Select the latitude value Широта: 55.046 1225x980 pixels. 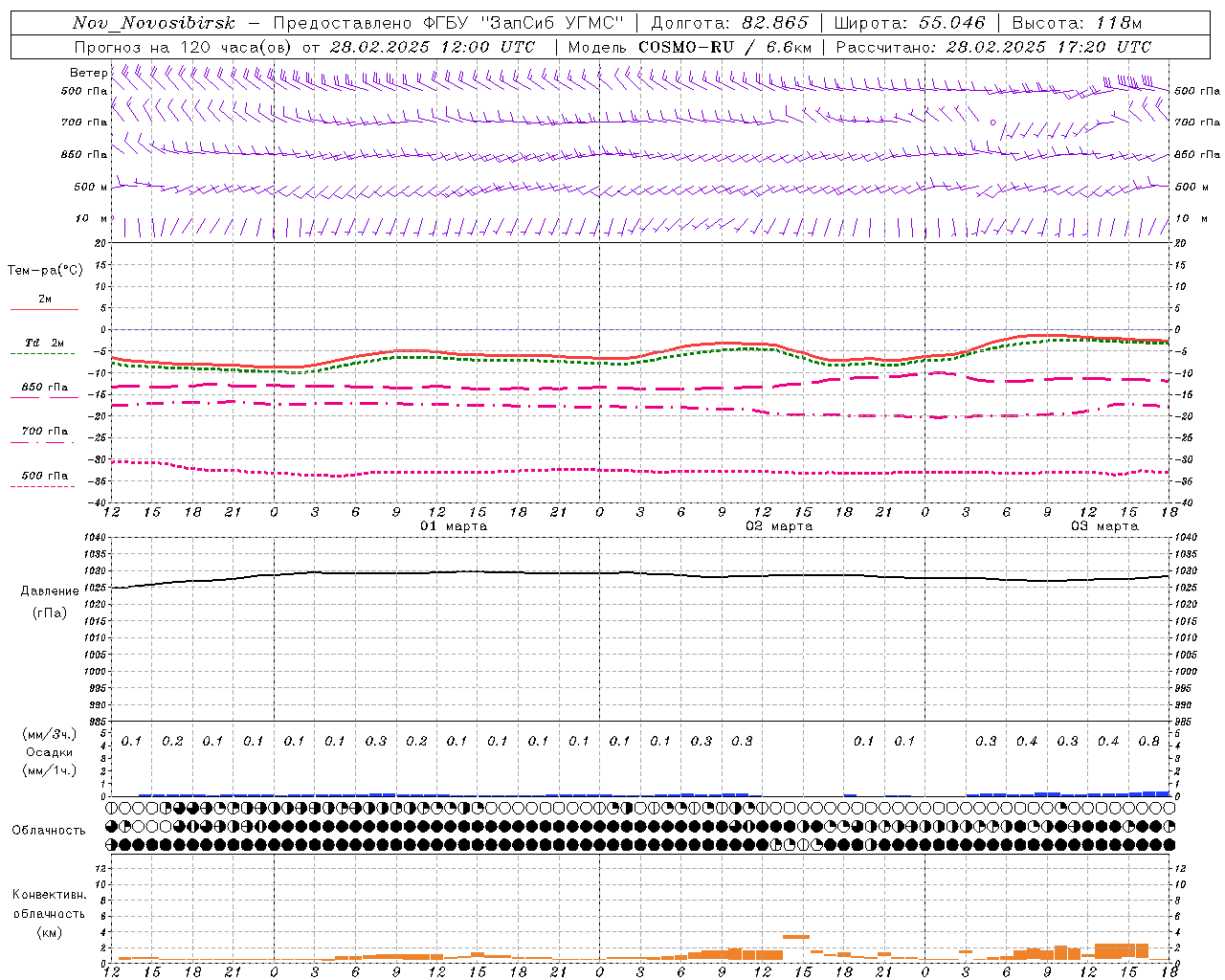909,24
